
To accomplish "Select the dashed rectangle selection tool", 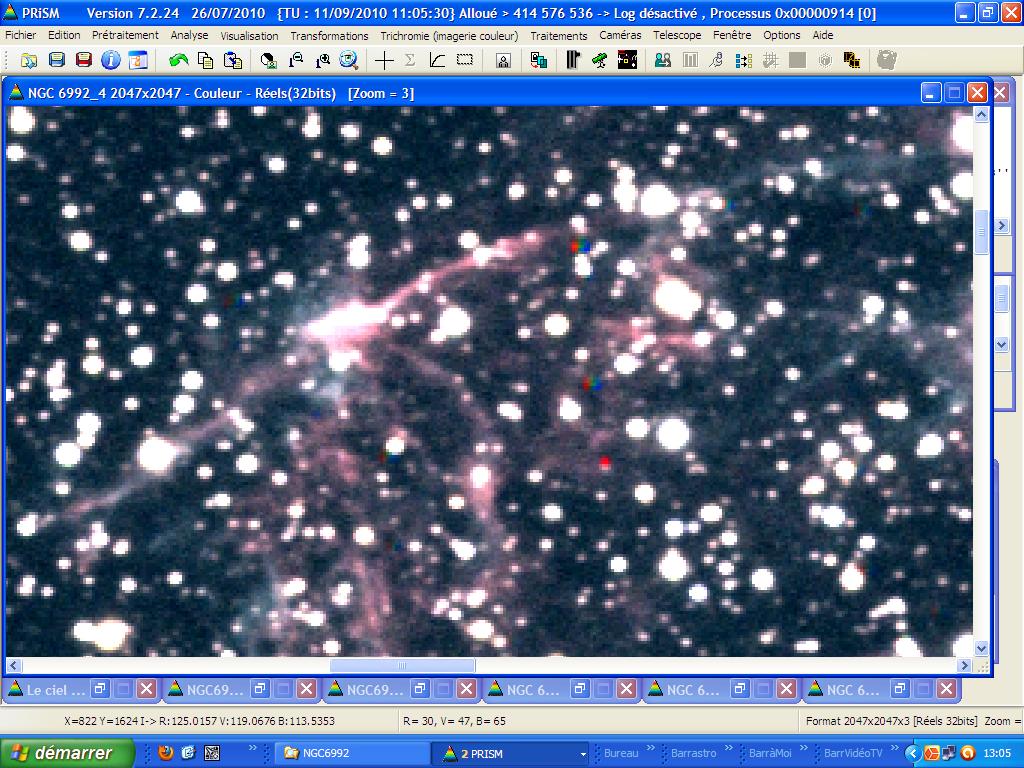I will click(465, 60).
